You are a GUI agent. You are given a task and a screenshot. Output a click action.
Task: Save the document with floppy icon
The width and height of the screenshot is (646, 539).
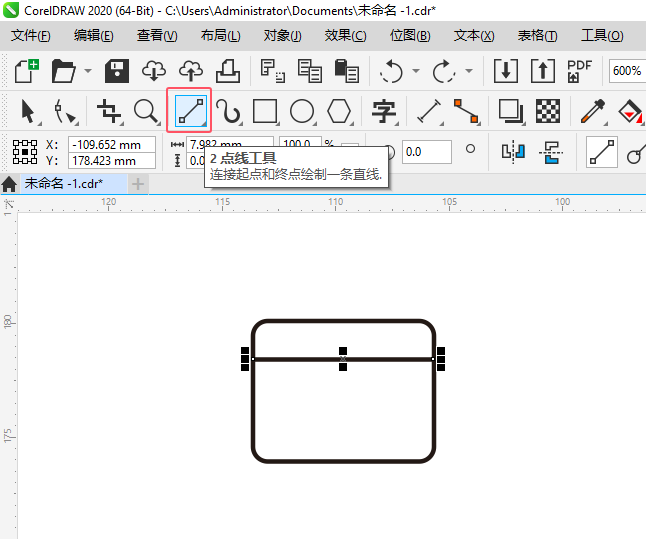click(117, 71)
